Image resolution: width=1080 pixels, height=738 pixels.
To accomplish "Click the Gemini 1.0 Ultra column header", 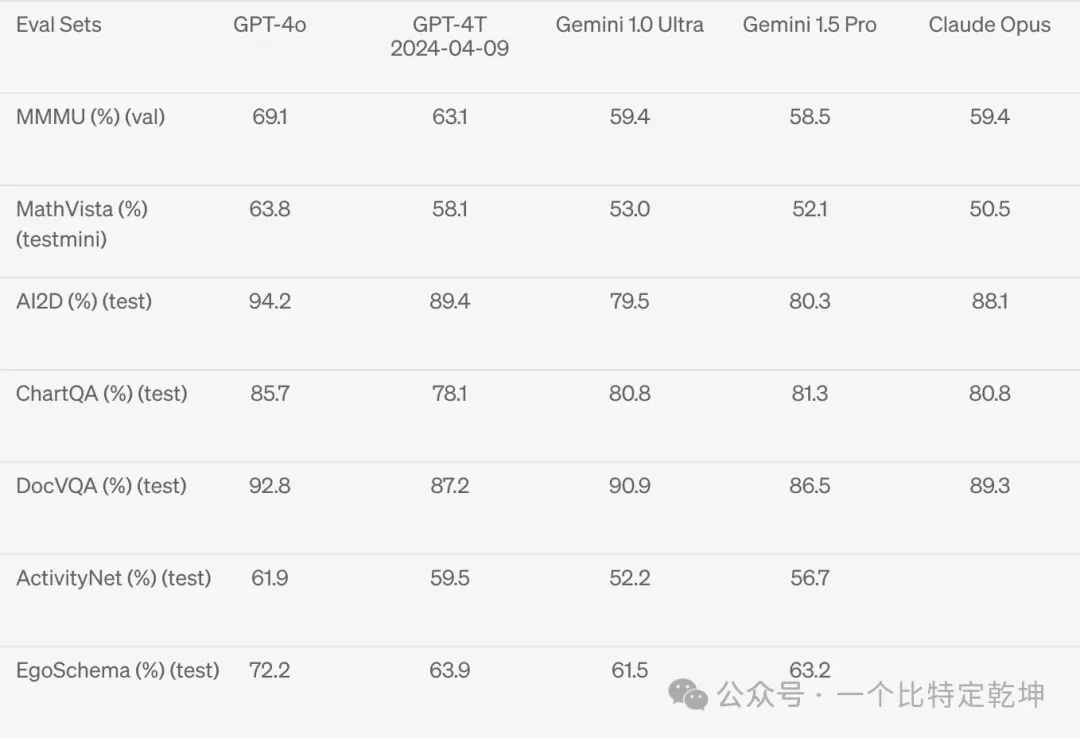I will click(x=630, y=25).
